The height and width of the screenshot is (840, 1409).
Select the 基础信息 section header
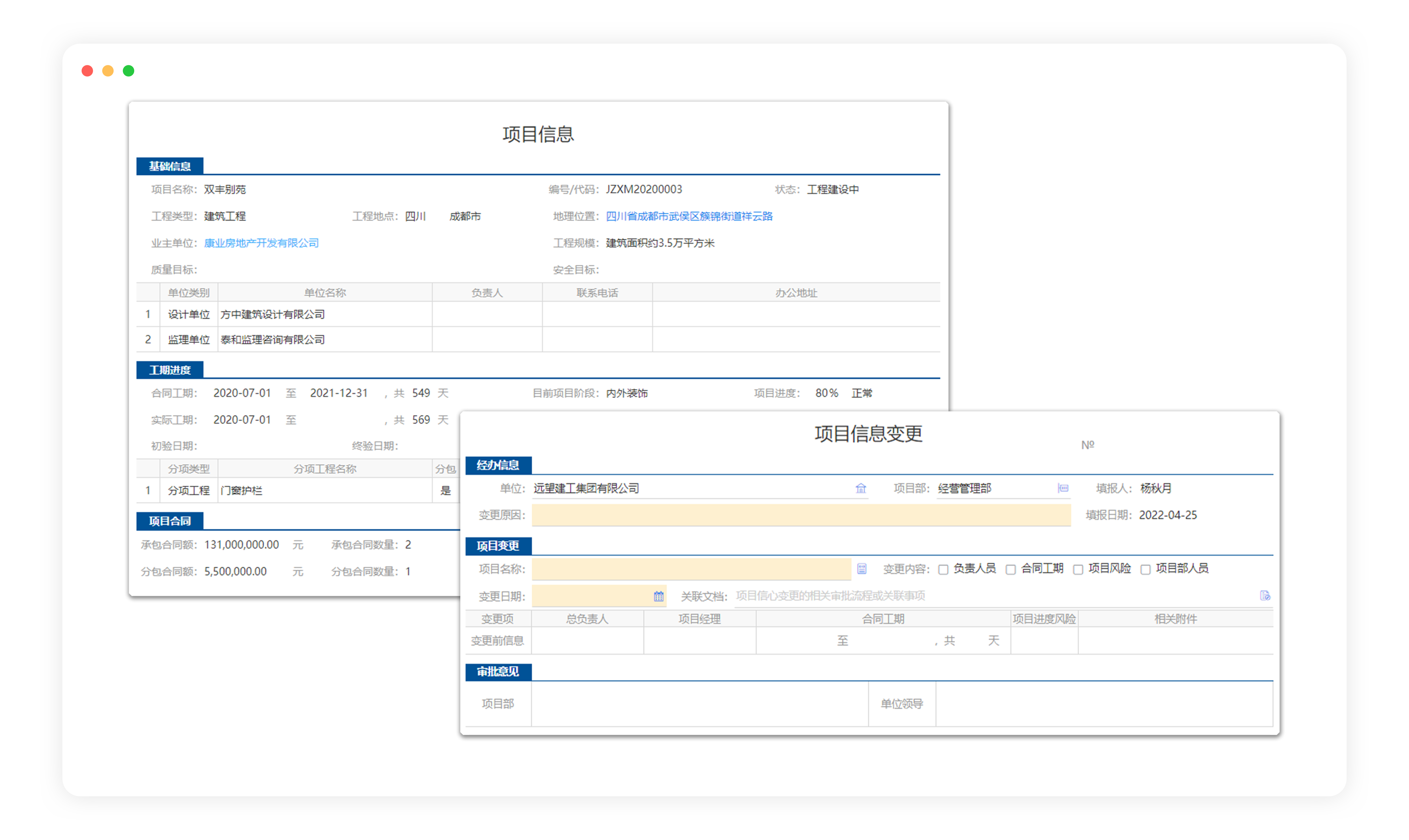pos(170,166)
